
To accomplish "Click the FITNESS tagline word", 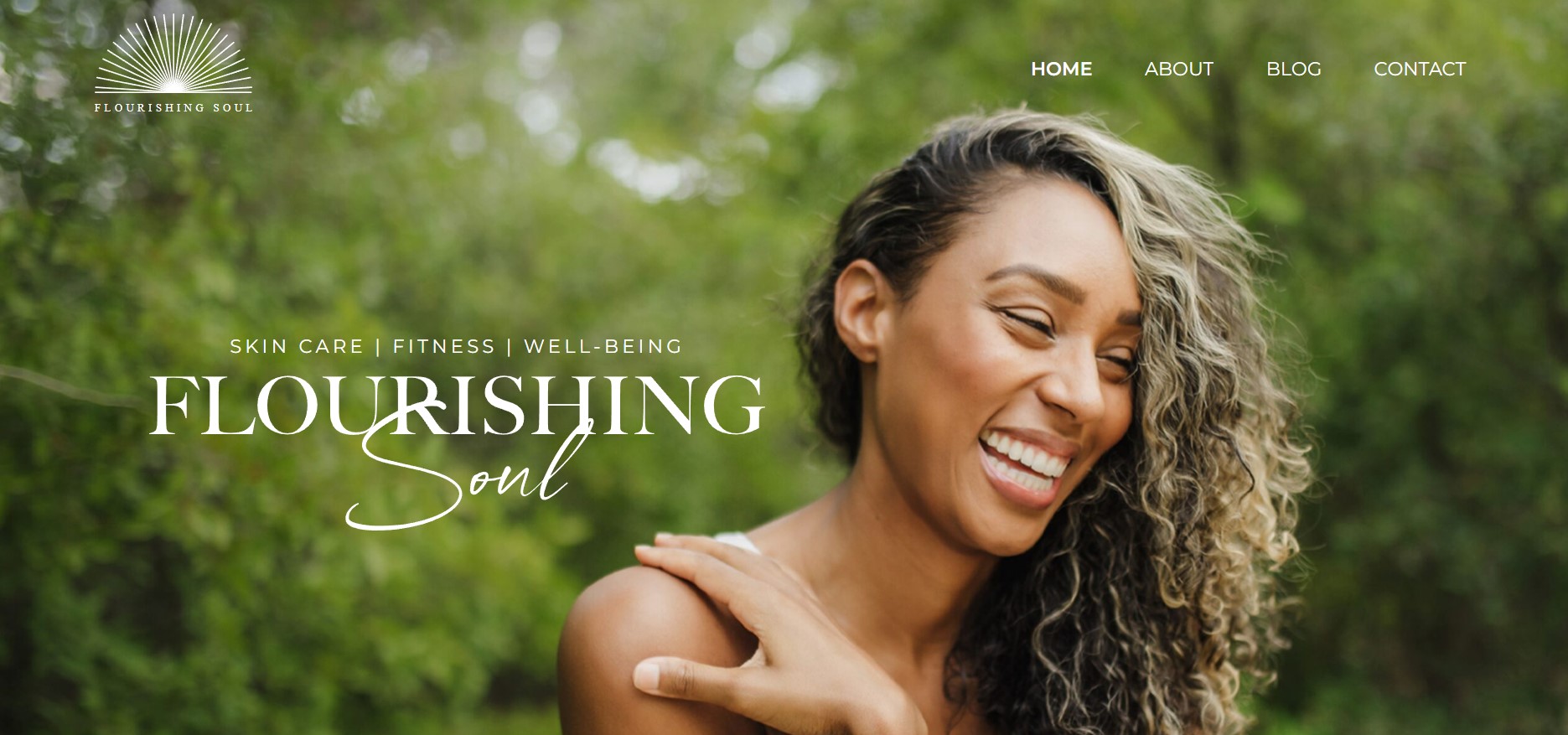I will point(444,346).
